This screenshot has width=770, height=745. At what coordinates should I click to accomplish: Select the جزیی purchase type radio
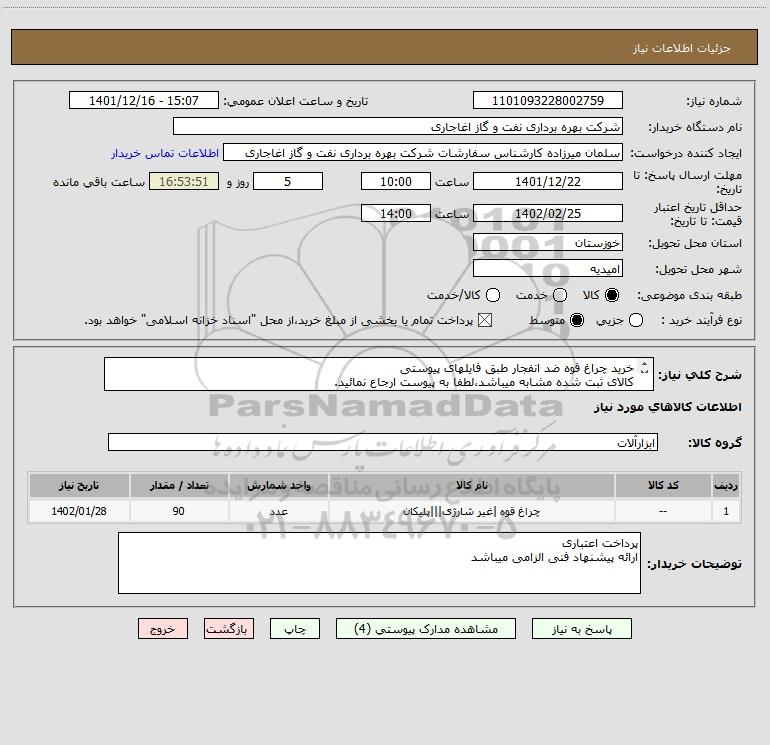635,320
